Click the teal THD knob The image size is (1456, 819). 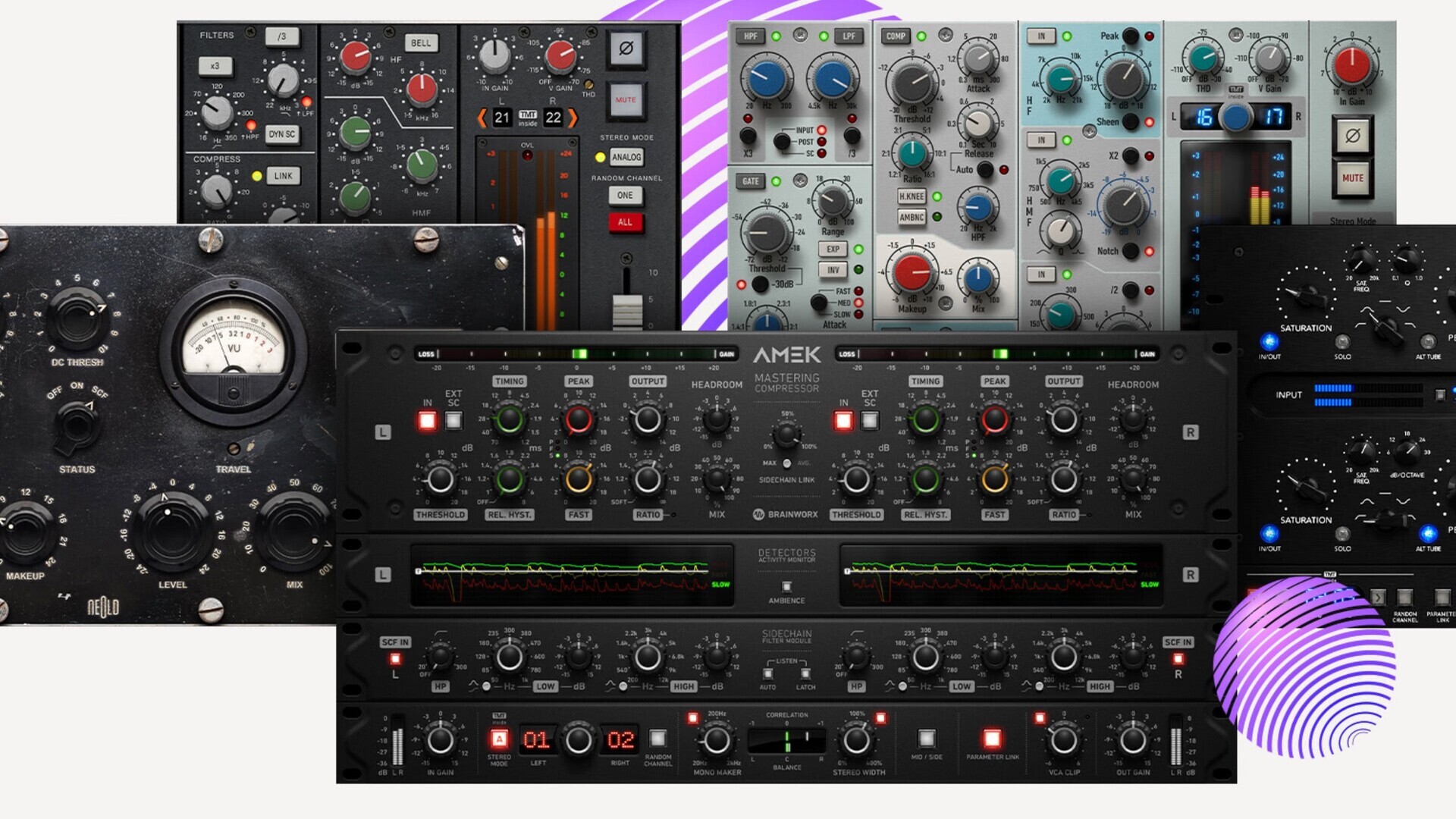click(1203, 58)
